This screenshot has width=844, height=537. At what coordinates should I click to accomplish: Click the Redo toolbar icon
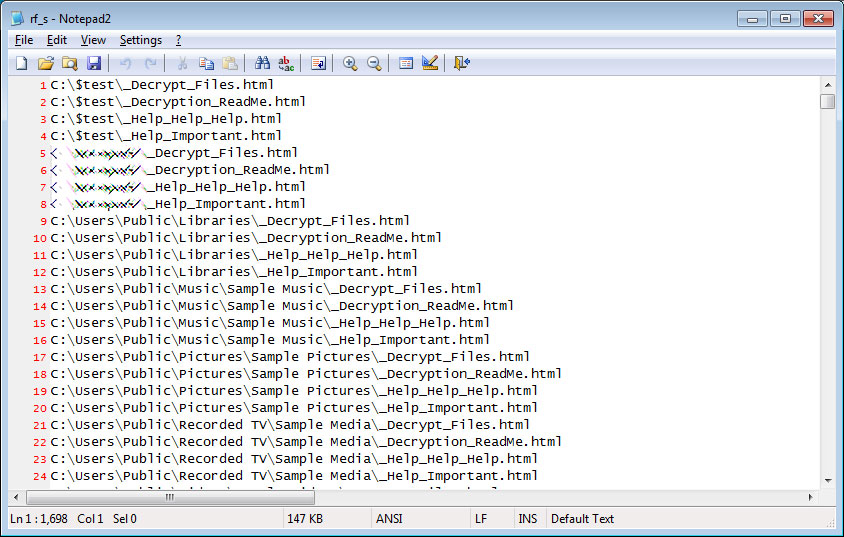[x=151, y=63]
